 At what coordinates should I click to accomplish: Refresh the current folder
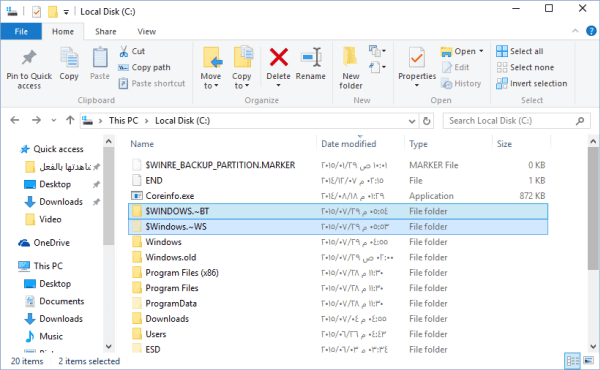(x=426, y=121)
